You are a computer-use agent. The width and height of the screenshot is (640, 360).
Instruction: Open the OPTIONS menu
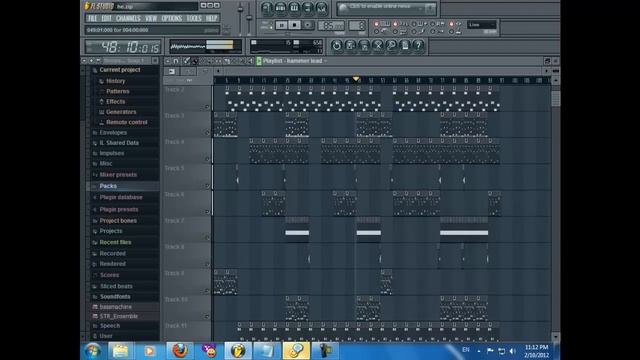pyautogui.click(x=172, y=18)
